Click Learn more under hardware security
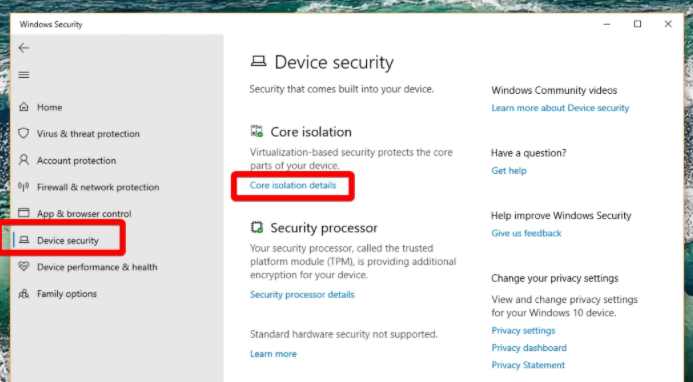This screenshot has height=382, width=693. [x=273, y=354]
